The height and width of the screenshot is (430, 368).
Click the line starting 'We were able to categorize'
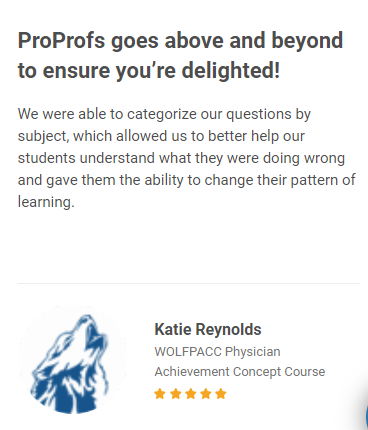pos(164,114)
